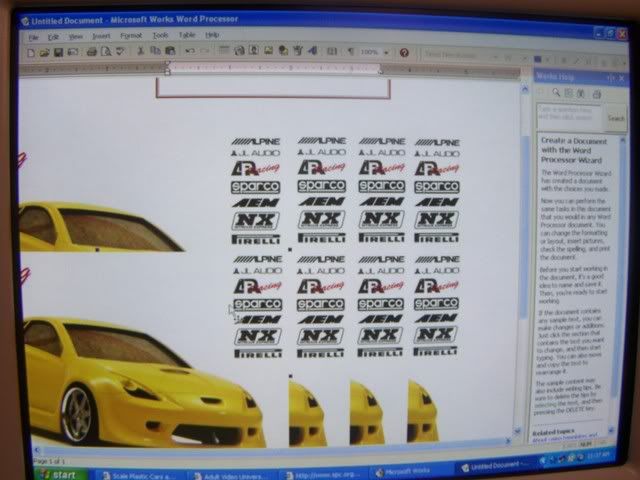The height and width of the screenshot is (480, 640).
Task: Toggle the paragraph marks display
Action: click(350, 52)
